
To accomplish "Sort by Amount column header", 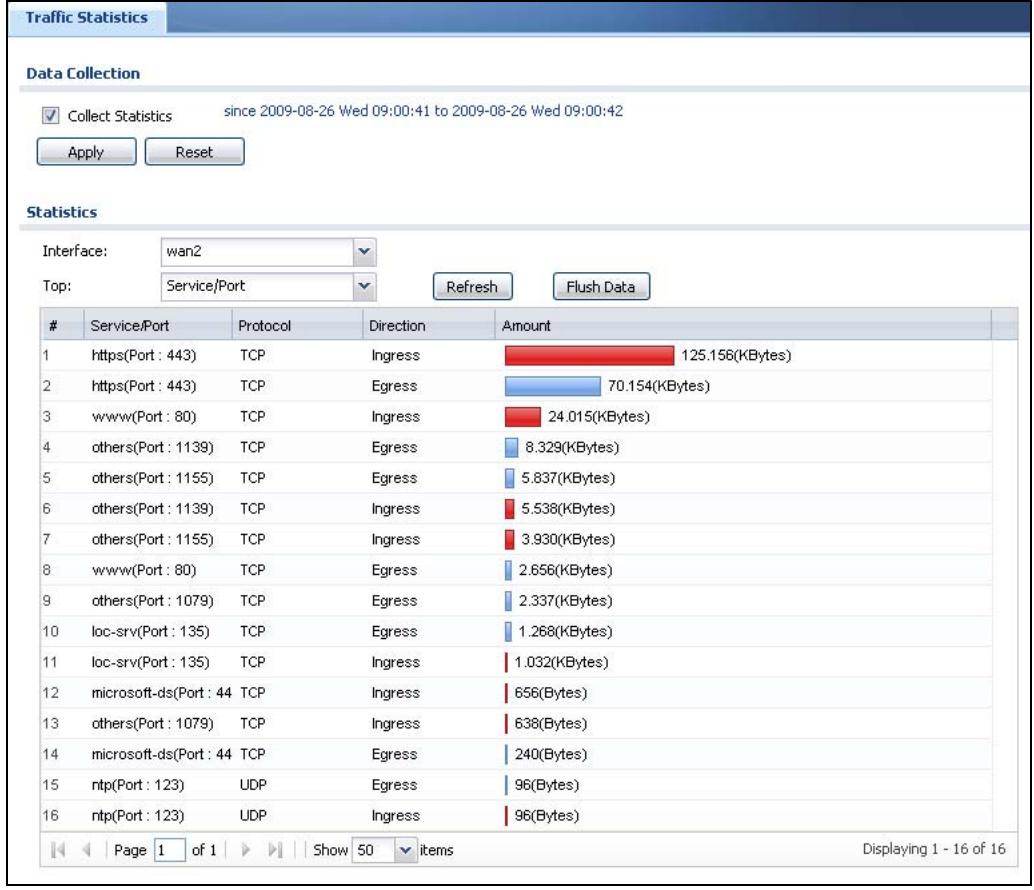I will coord(743,325).
